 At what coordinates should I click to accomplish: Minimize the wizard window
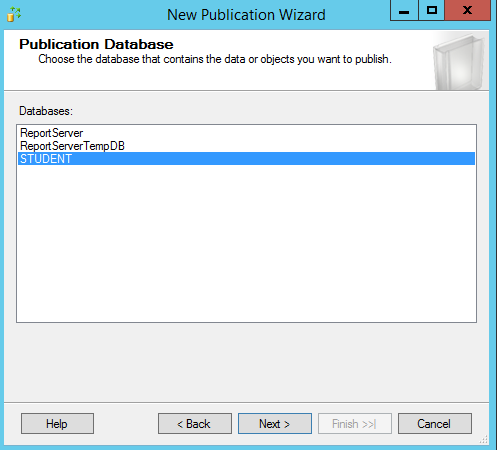click(404, 10)
